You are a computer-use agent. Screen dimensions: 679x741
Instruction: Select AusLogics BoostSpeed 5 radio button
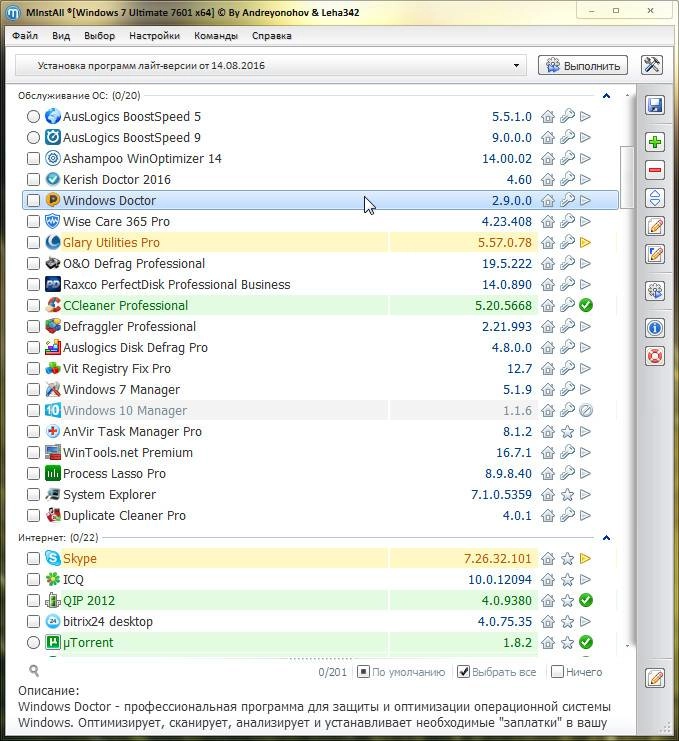point(33,116)
